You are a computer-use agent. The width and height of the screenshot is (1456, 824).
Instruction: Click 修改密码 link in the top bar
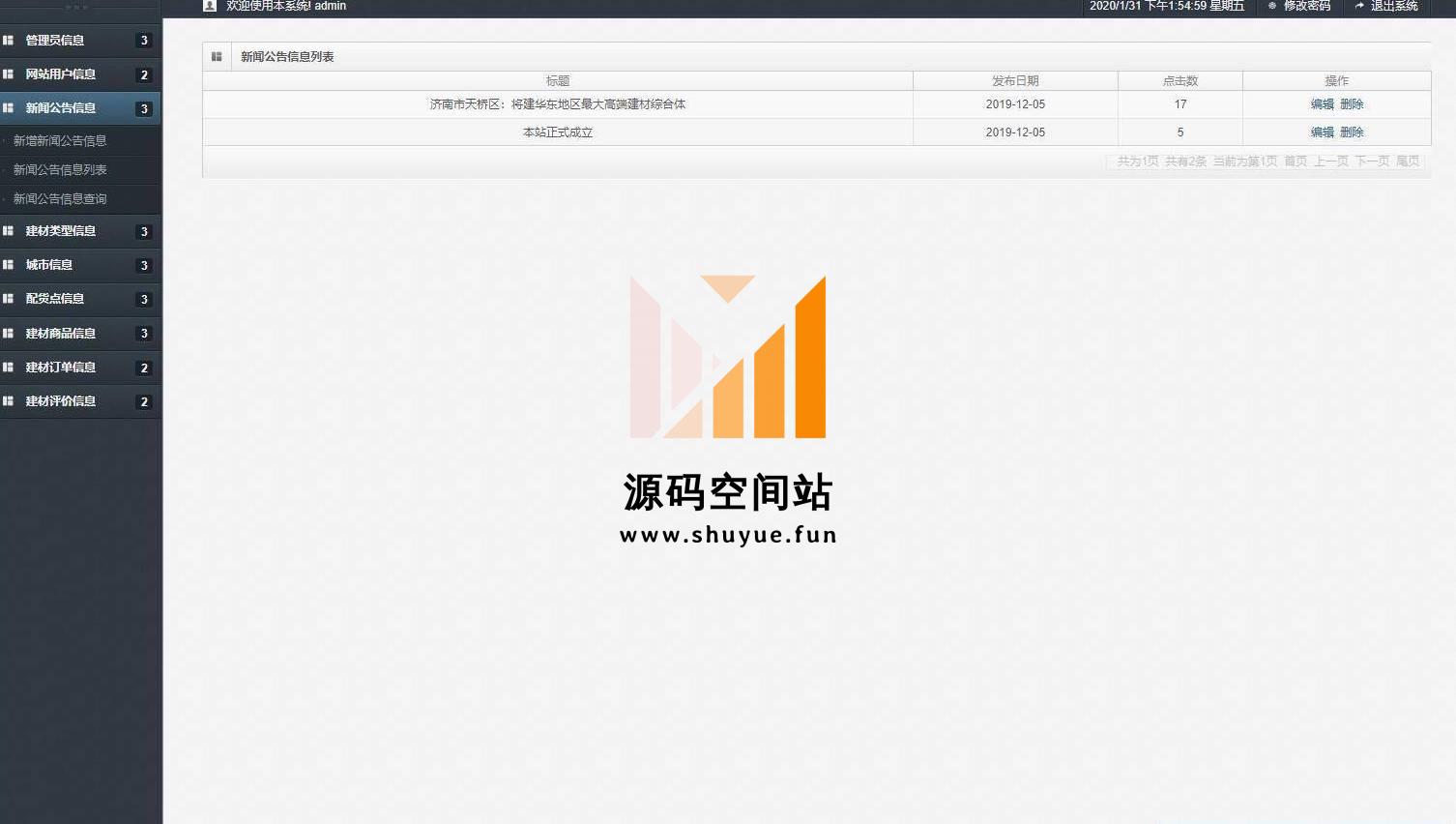(x=1307, y=6)
